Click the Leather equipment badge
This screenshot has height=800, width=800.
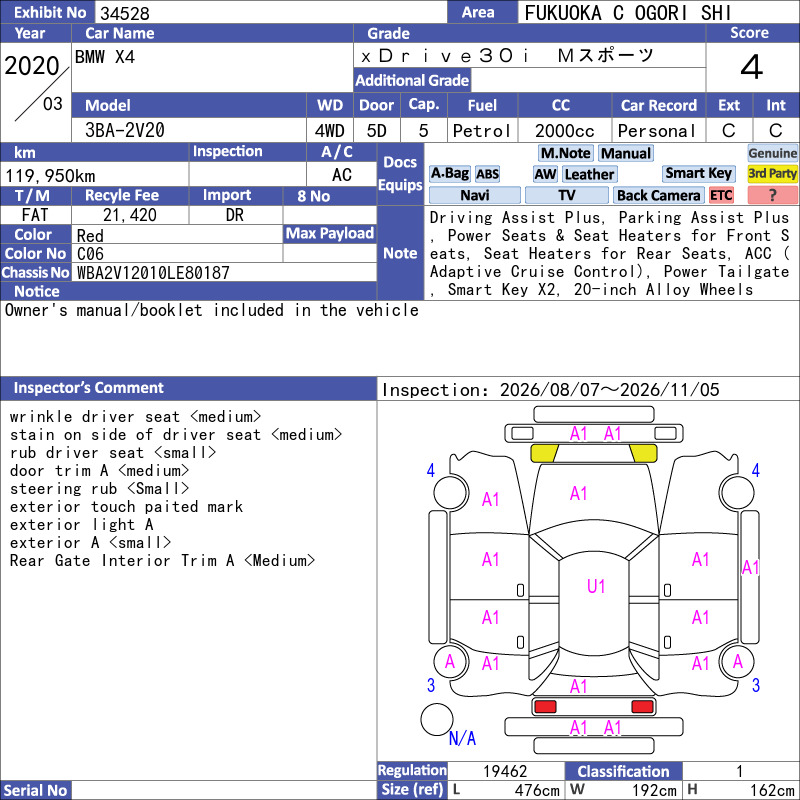point(589,174)
